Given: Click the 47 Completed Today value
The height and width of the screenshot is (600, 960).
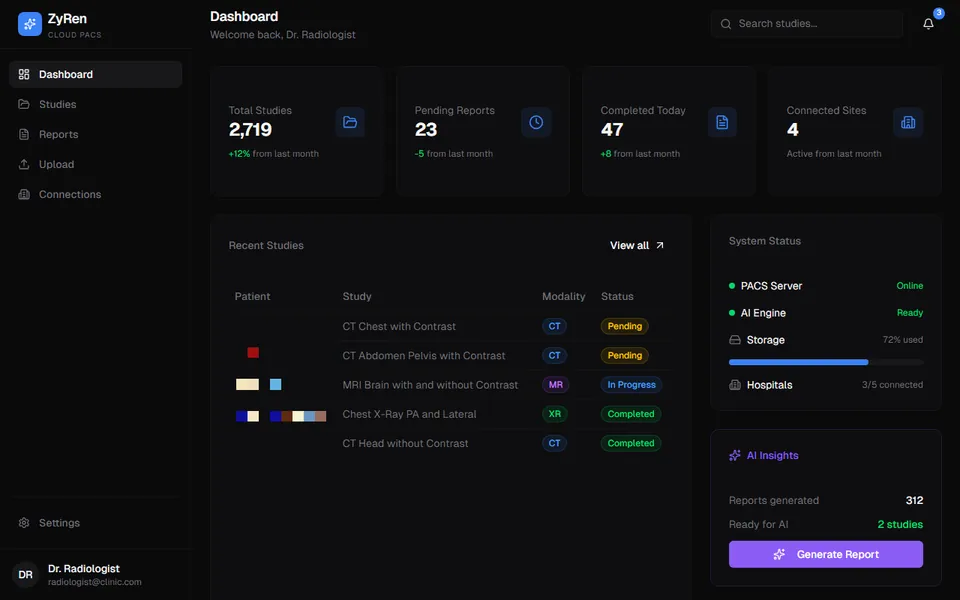Looking at the screenshot, I should 612,130.
